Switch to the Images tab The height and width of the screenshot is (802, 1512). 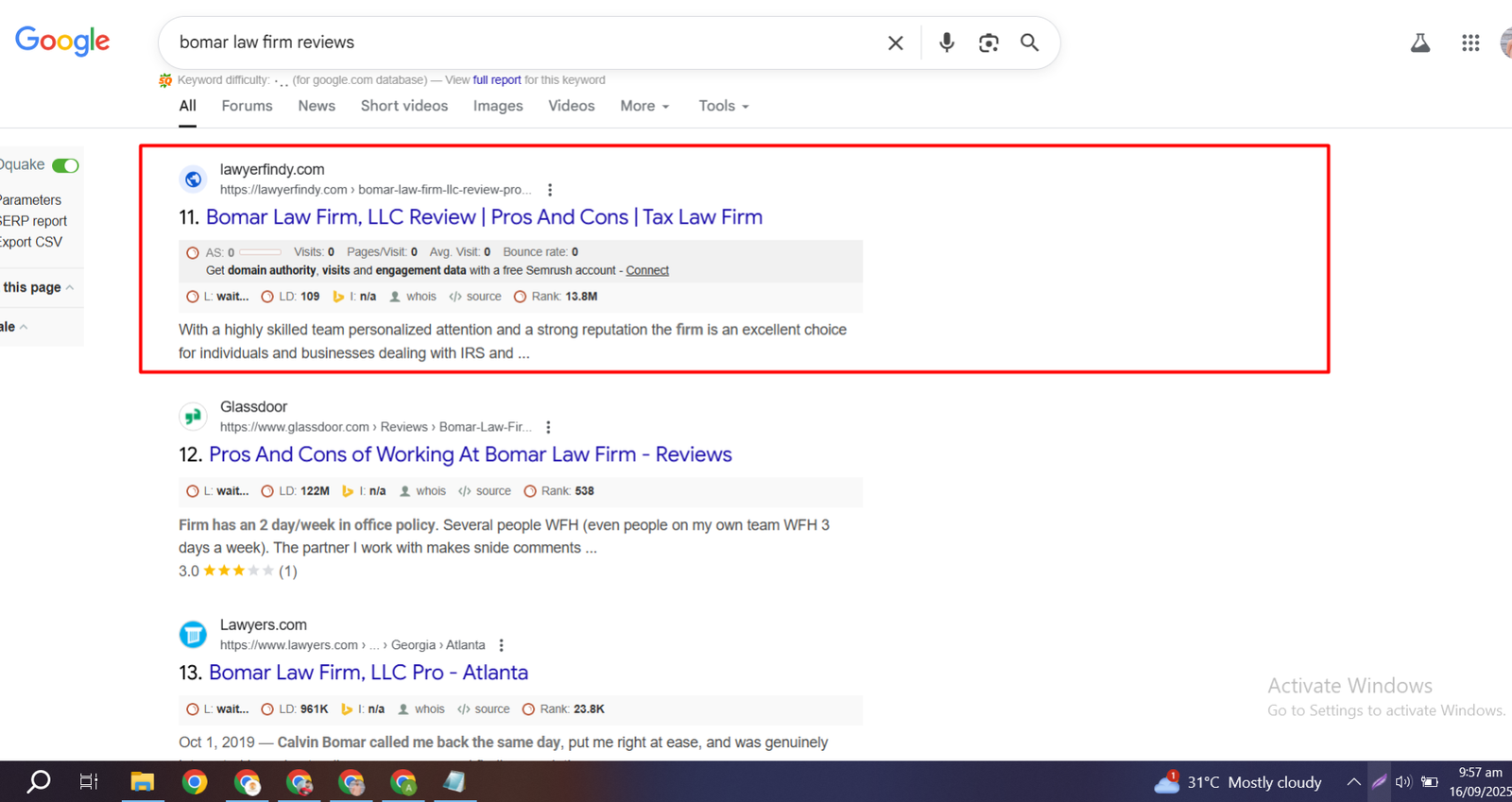pyautogui.click(x=498, y=106)
